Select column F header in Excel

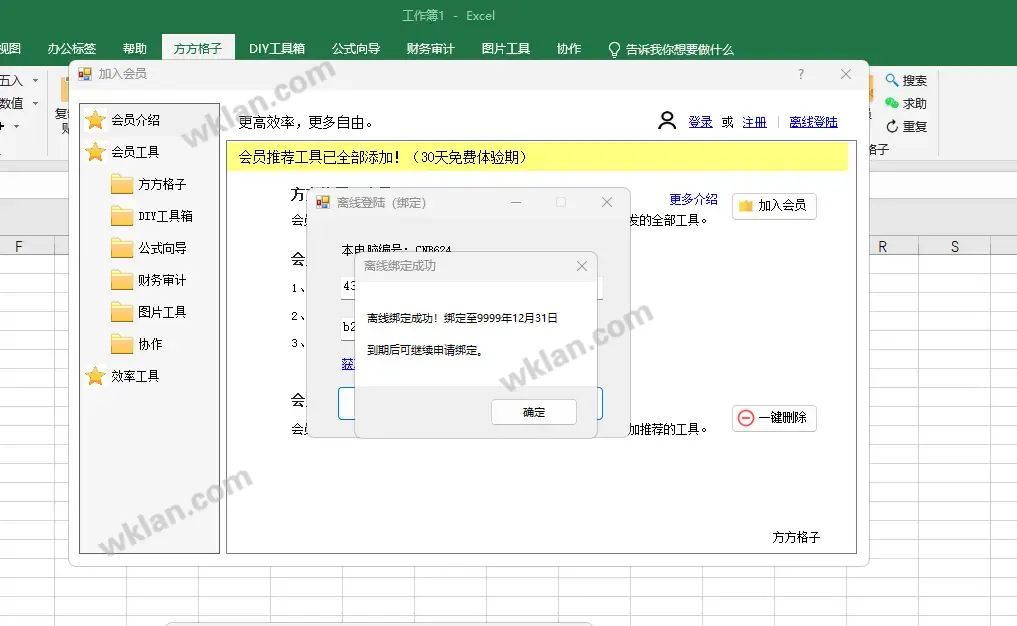[x=18, y=247]
